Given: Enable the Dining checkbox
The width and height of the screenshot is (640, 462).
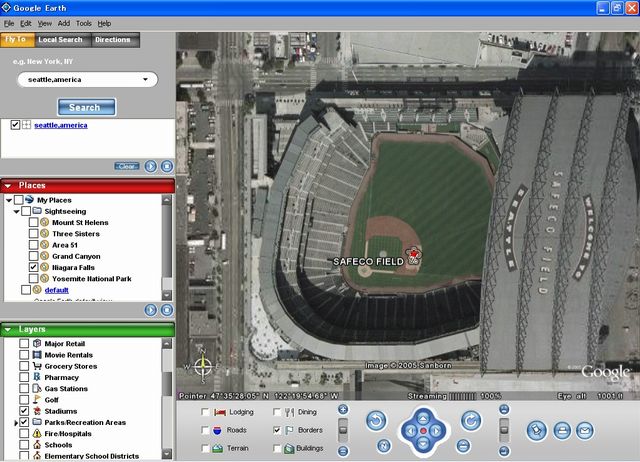Looking at the screenshot, I should [x=277, y=412].
